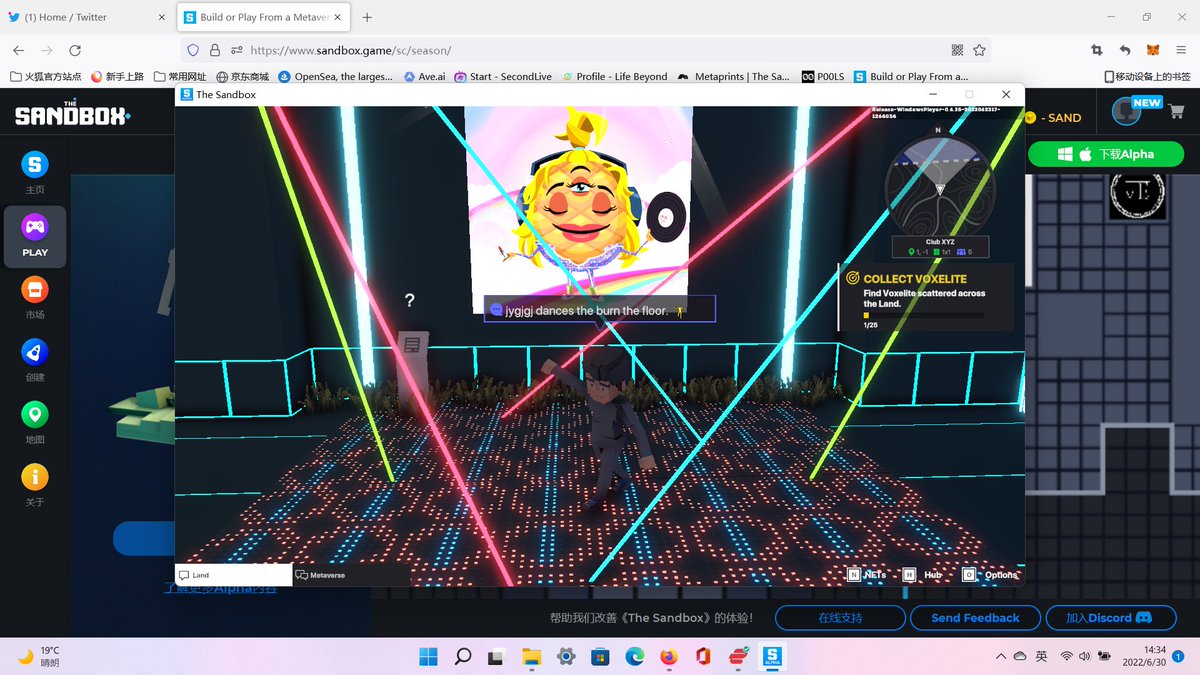1200x675 pixels.
Task: Open Windows Start menu
Action: (428, 657)
